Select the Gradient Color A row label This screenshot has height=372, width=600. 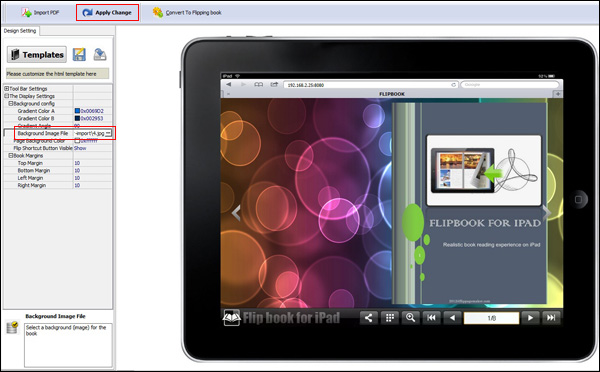[36, 111]
